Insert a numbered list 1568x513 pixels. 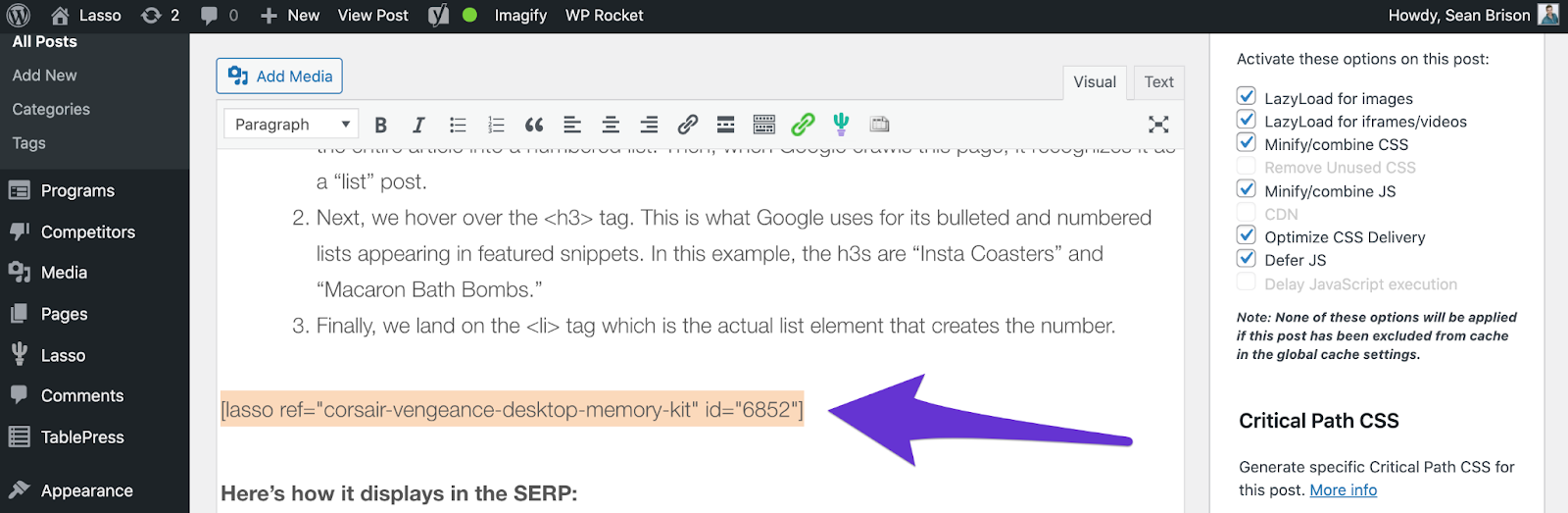coord(496,125)
